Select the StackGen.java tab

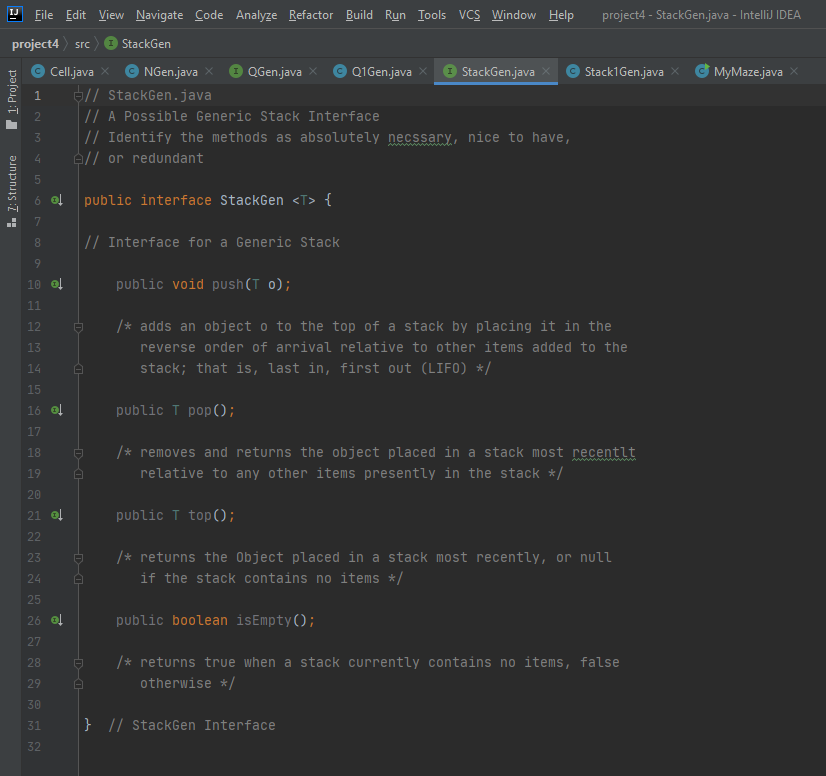pyautogui.click(x=498, y=72)
